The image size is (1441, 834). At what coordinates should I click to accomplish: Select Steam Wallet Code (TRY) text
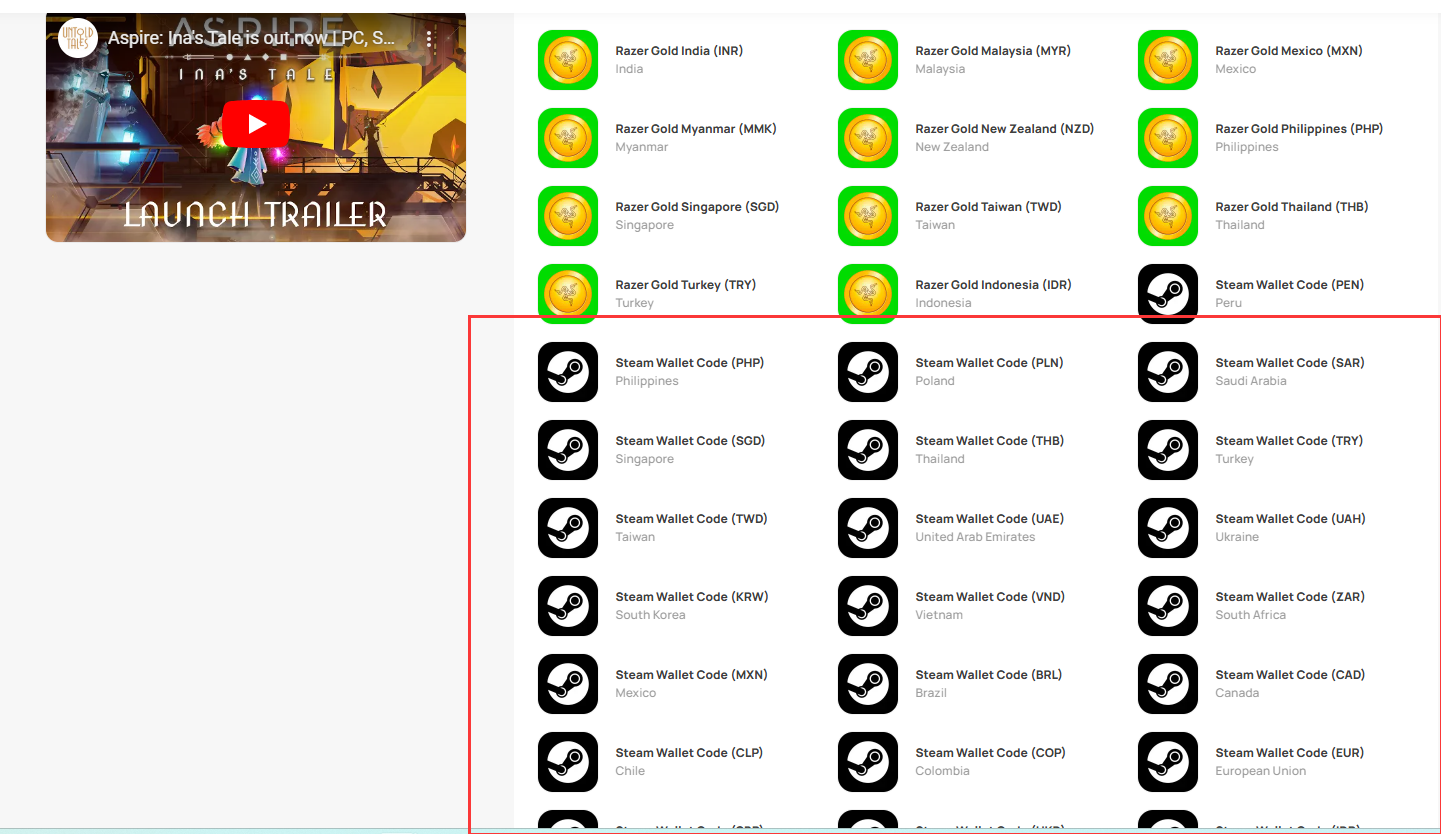coord(1289,441)
